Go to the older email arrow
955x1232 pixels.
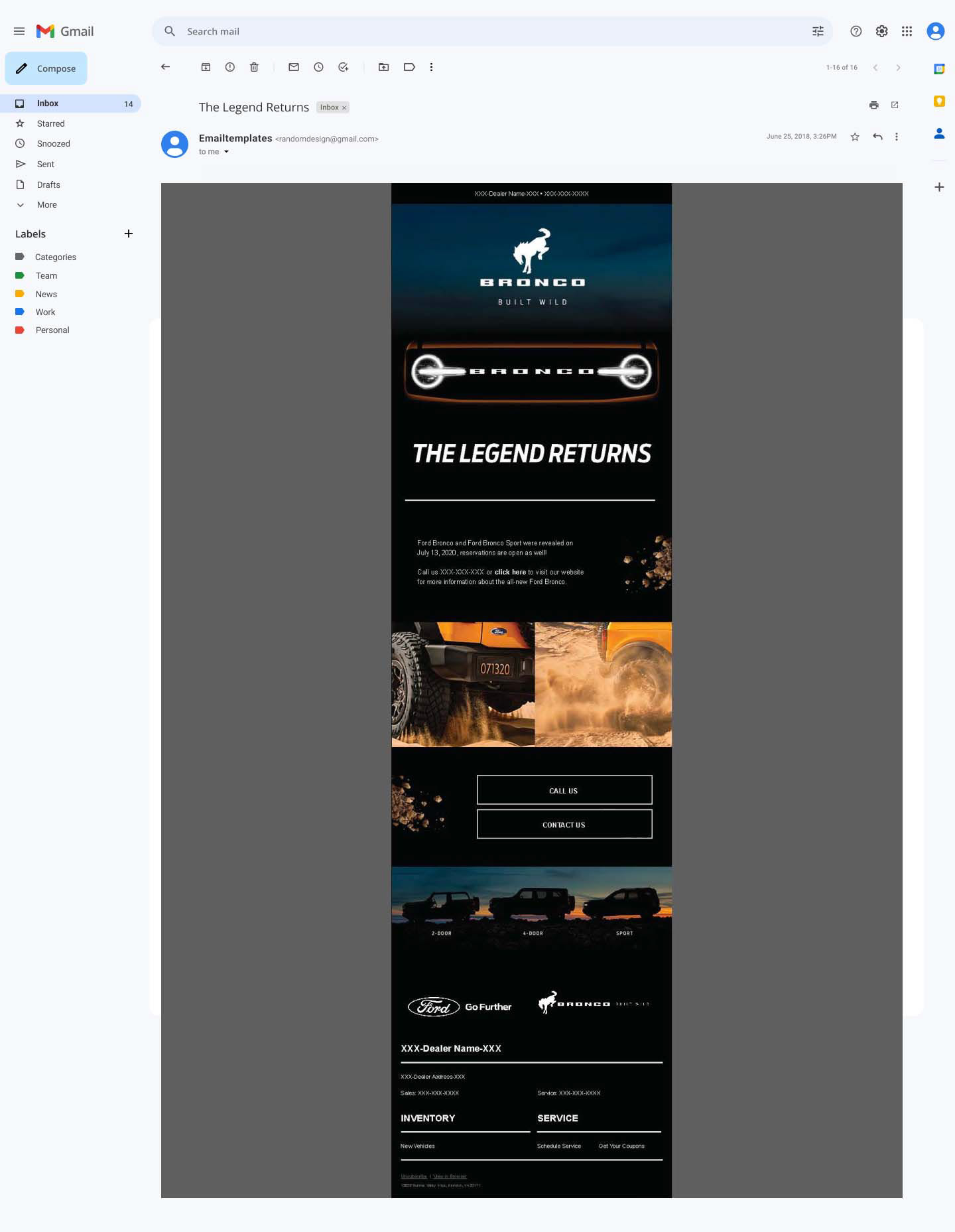click(899, 68)
